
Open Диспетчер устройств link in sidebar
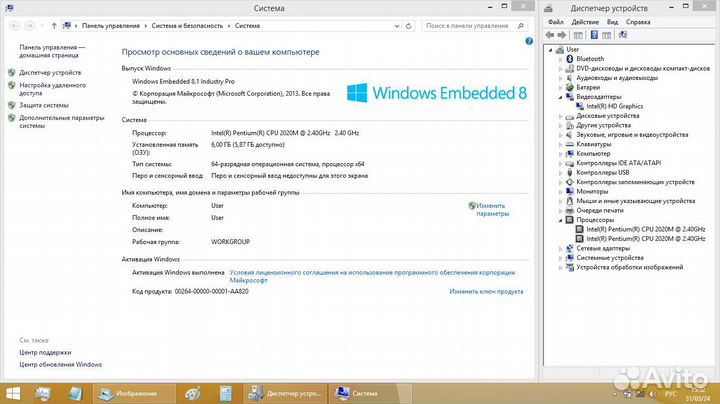pos(50,73)
